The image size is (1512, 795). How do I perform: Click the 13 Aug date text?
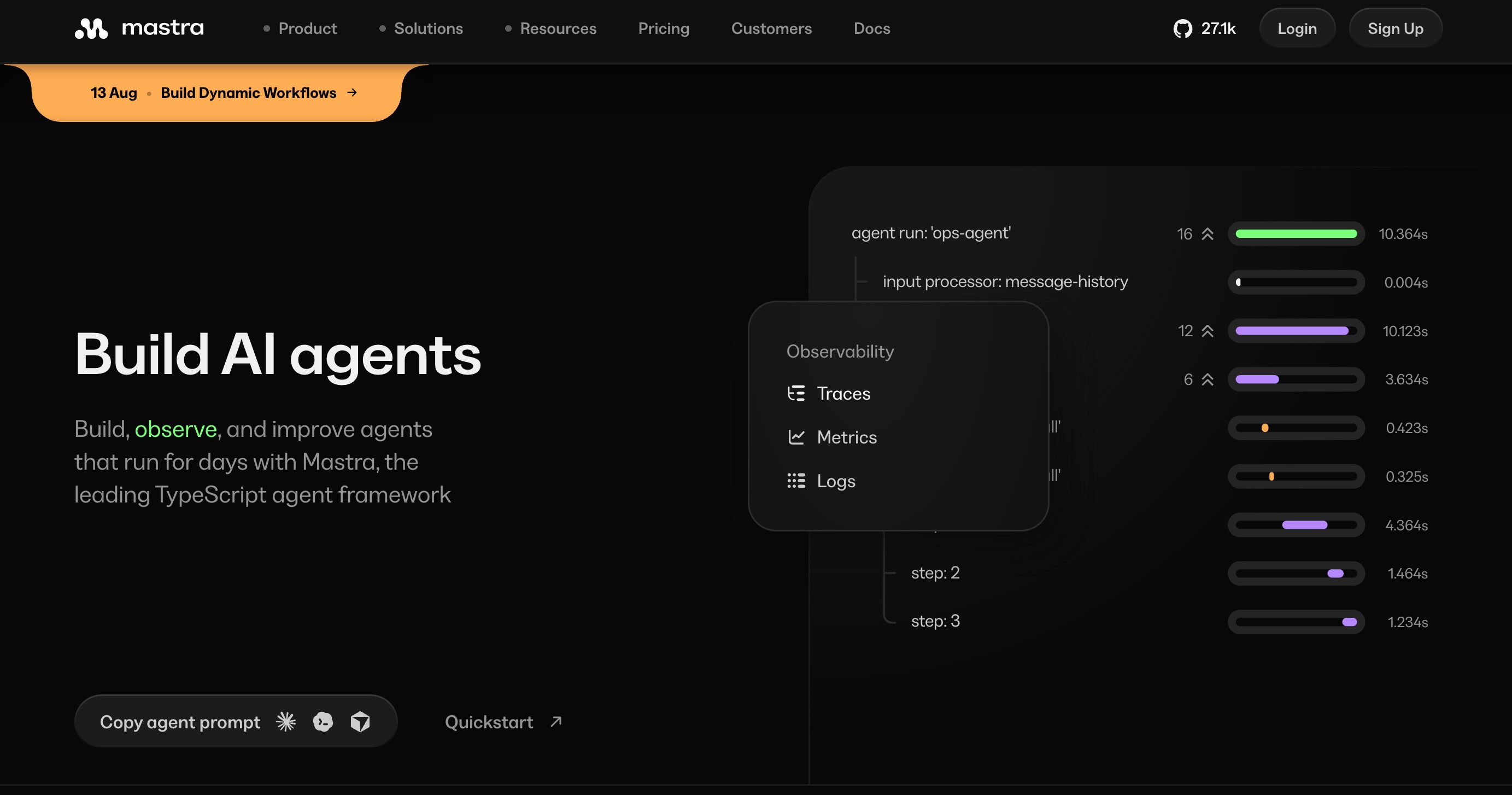113,93
